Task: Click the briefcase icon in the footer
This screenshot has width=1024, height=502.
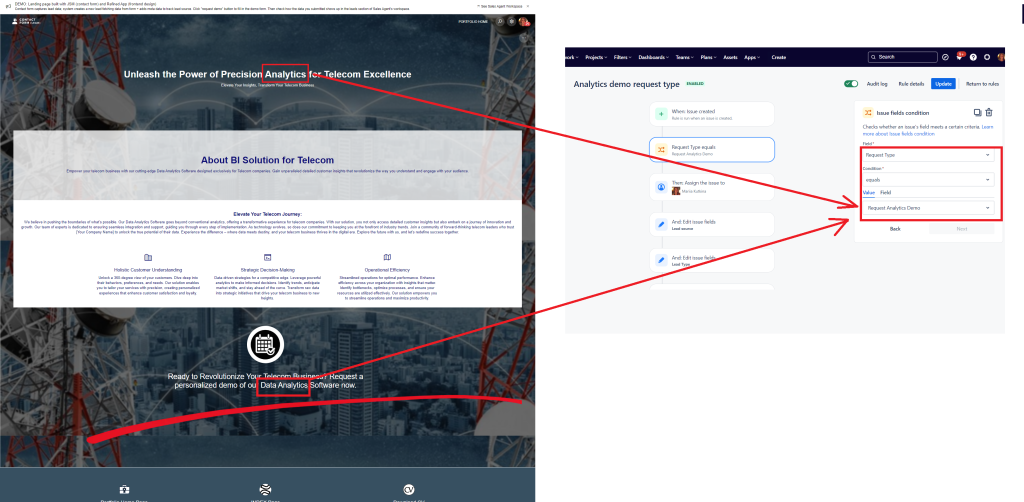Action: click(x=124, y=490)
